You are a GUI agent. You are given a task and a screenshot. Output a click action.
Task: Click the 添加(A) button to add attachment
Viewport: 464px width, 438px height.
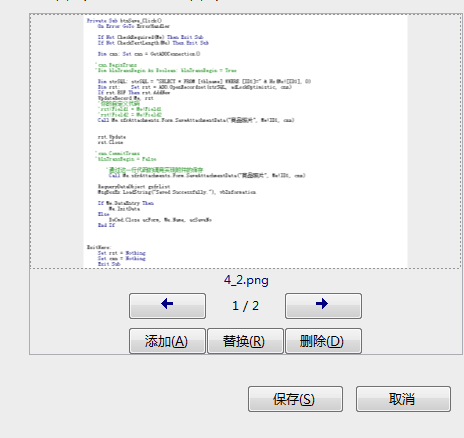click(167, 341)
